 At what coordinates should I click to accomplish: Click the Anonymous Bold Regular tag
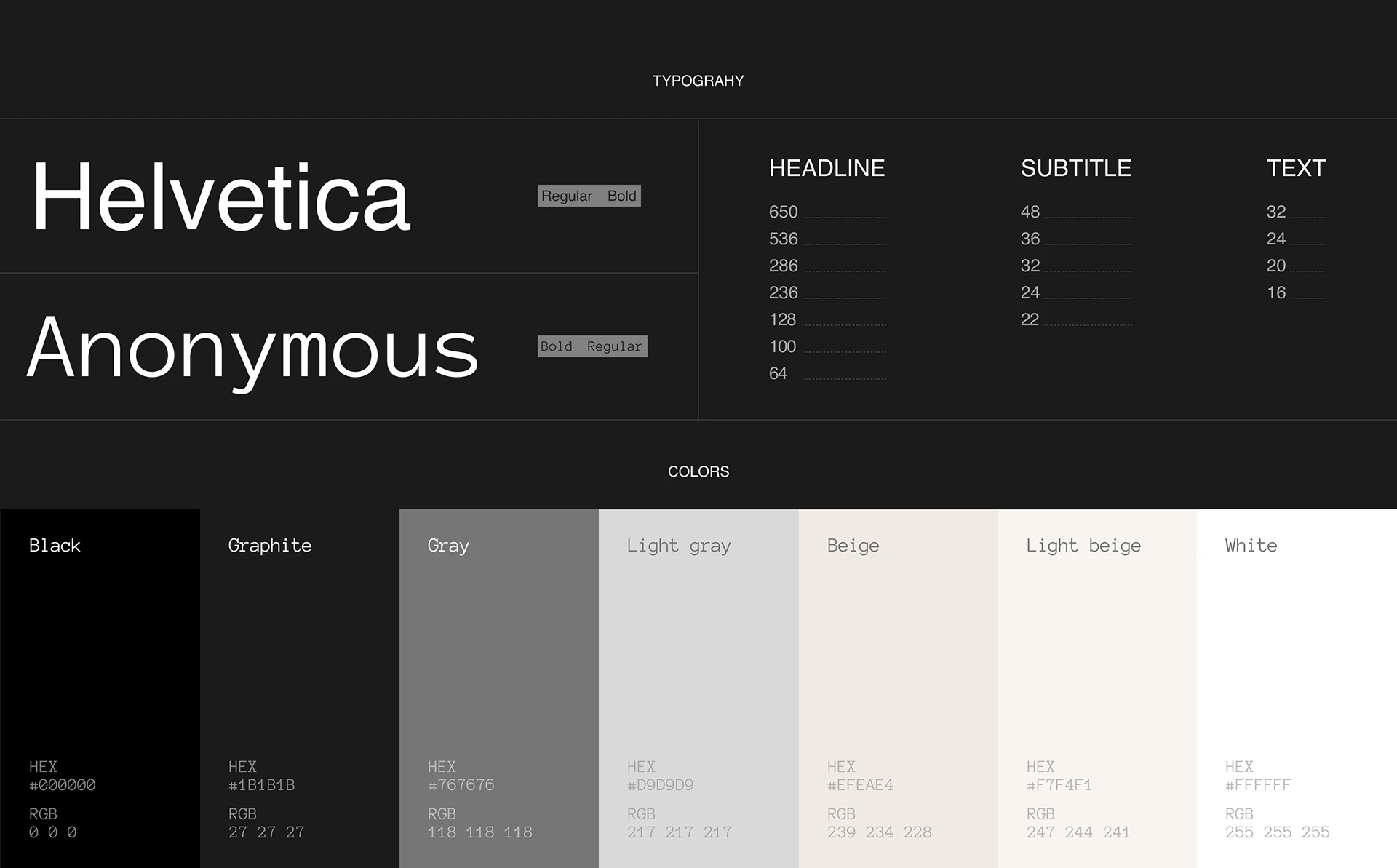pos(592,346)
